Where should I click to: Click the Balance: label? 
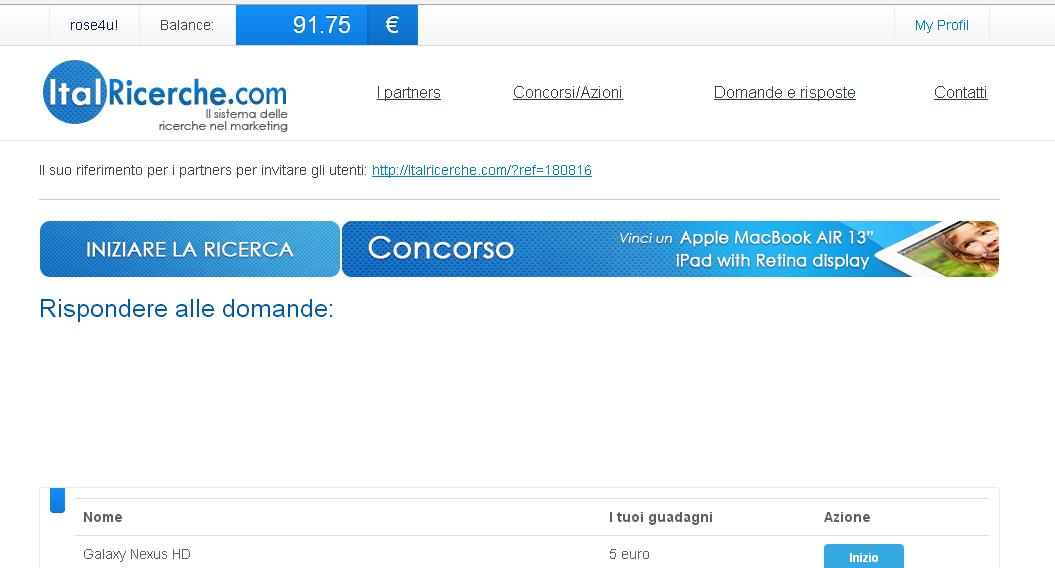(187, 25)
